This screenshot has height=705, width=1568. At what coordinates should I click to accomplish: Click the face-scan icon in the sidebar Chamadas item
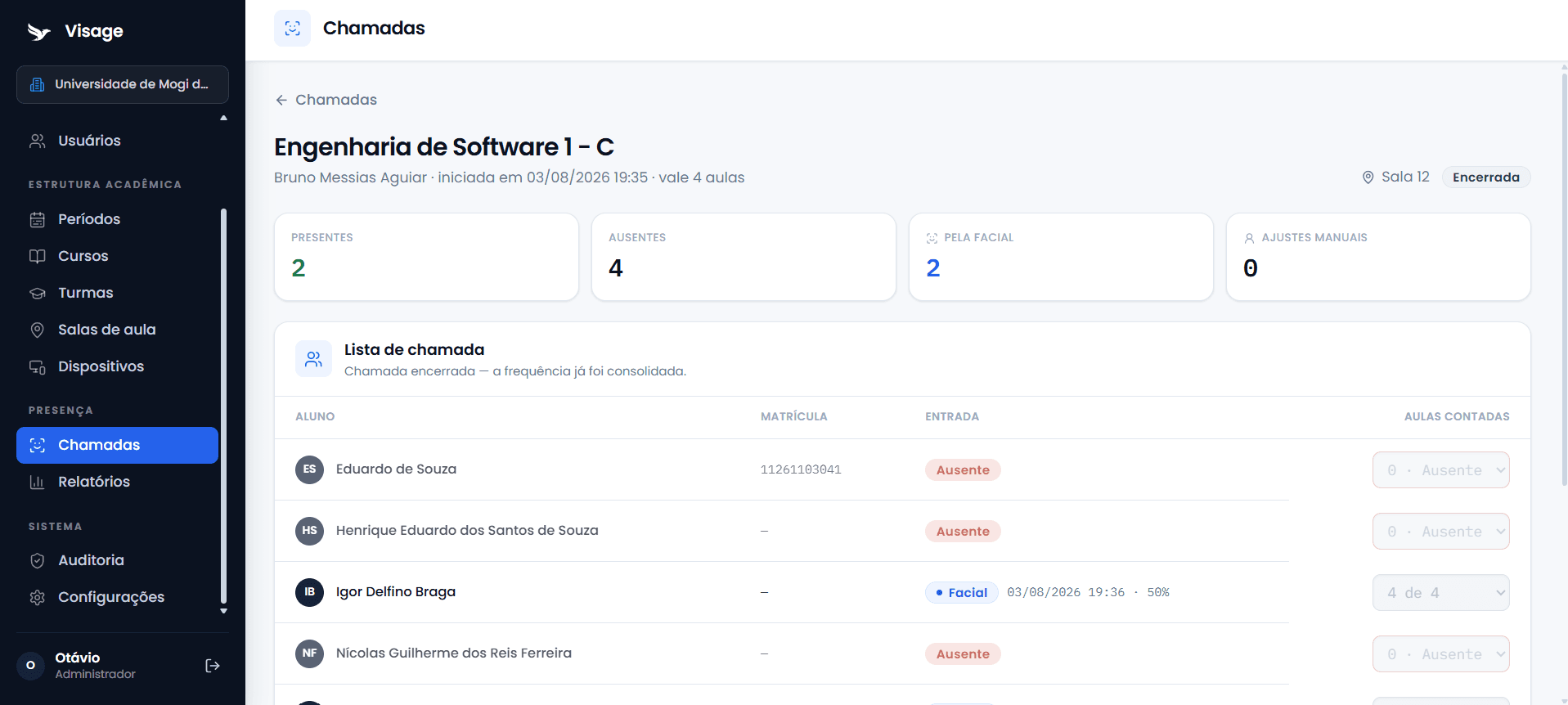(38, 445)
